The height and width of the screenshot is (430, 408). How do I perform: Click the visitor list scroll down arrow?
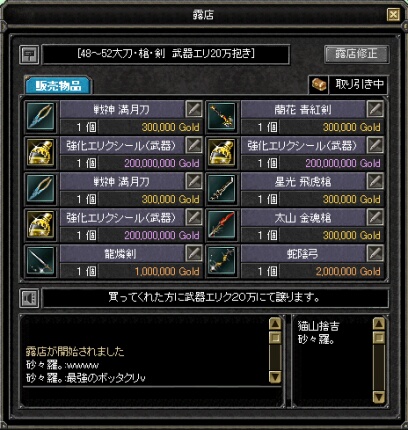coord(379,397)
